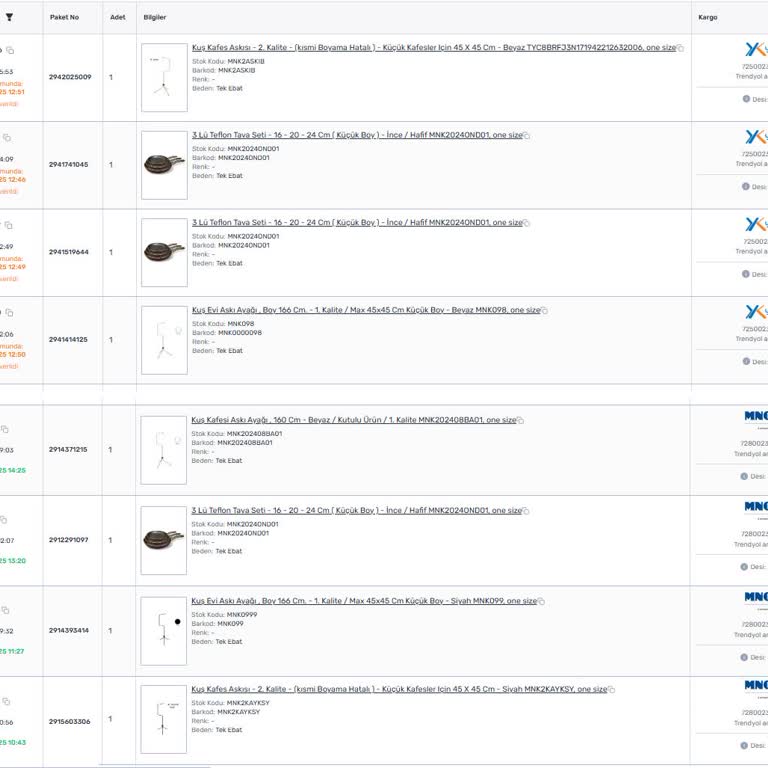Click the Kargo column header
Image resolution: width=768 pixels, height=768 pixels.
coord(708,17)
